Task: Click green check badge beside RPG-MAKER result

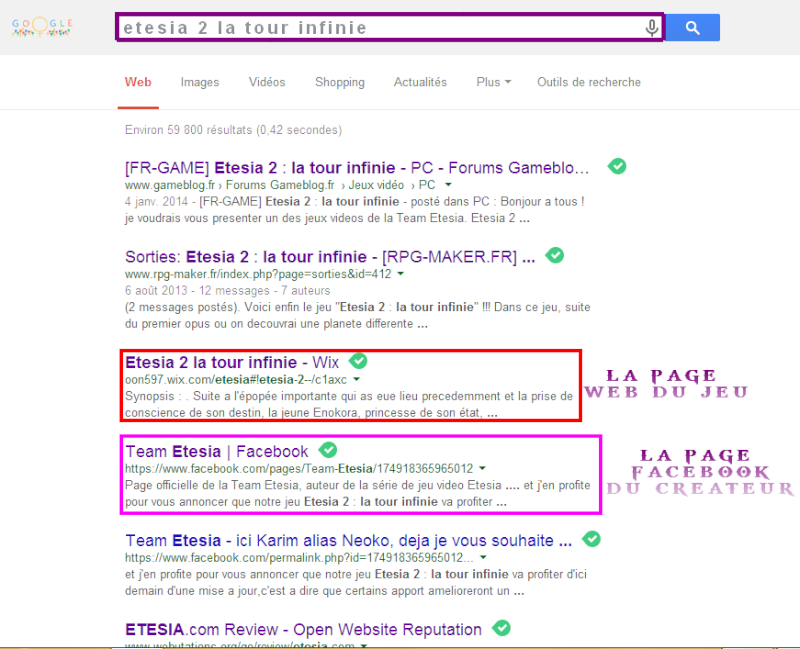Action: pyautogui.click(x=555, y=255)
